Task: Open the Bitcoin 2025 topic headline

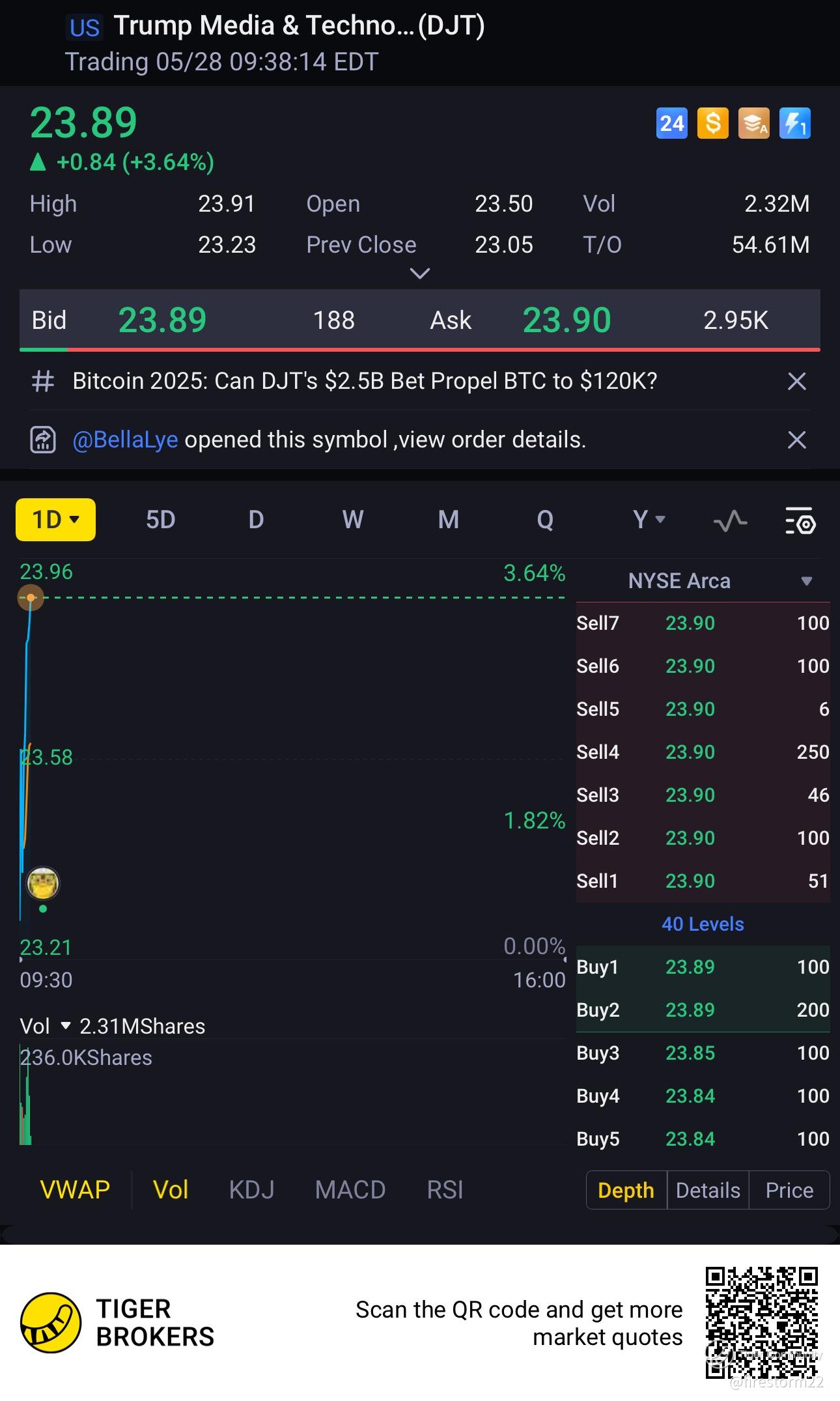Action: [x=365, y=381]
